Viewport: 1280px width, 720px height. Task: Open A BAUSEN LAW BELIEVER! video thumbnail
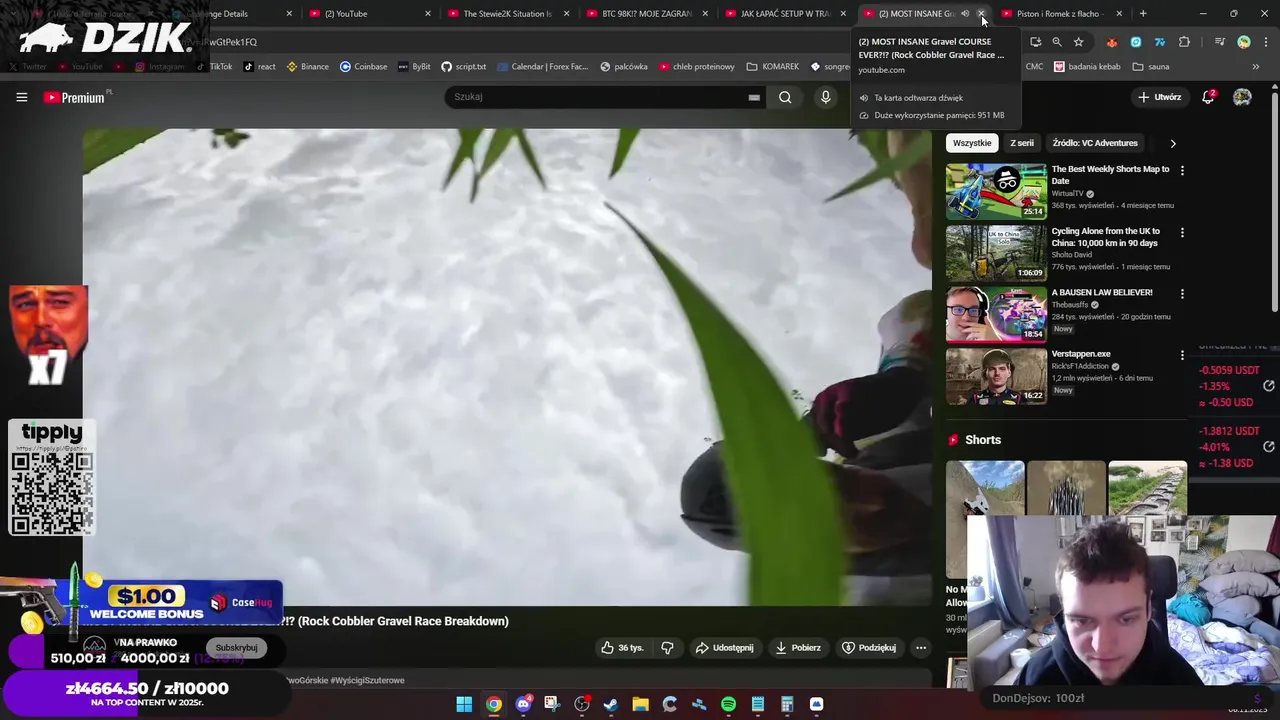(x=996, y=314)
